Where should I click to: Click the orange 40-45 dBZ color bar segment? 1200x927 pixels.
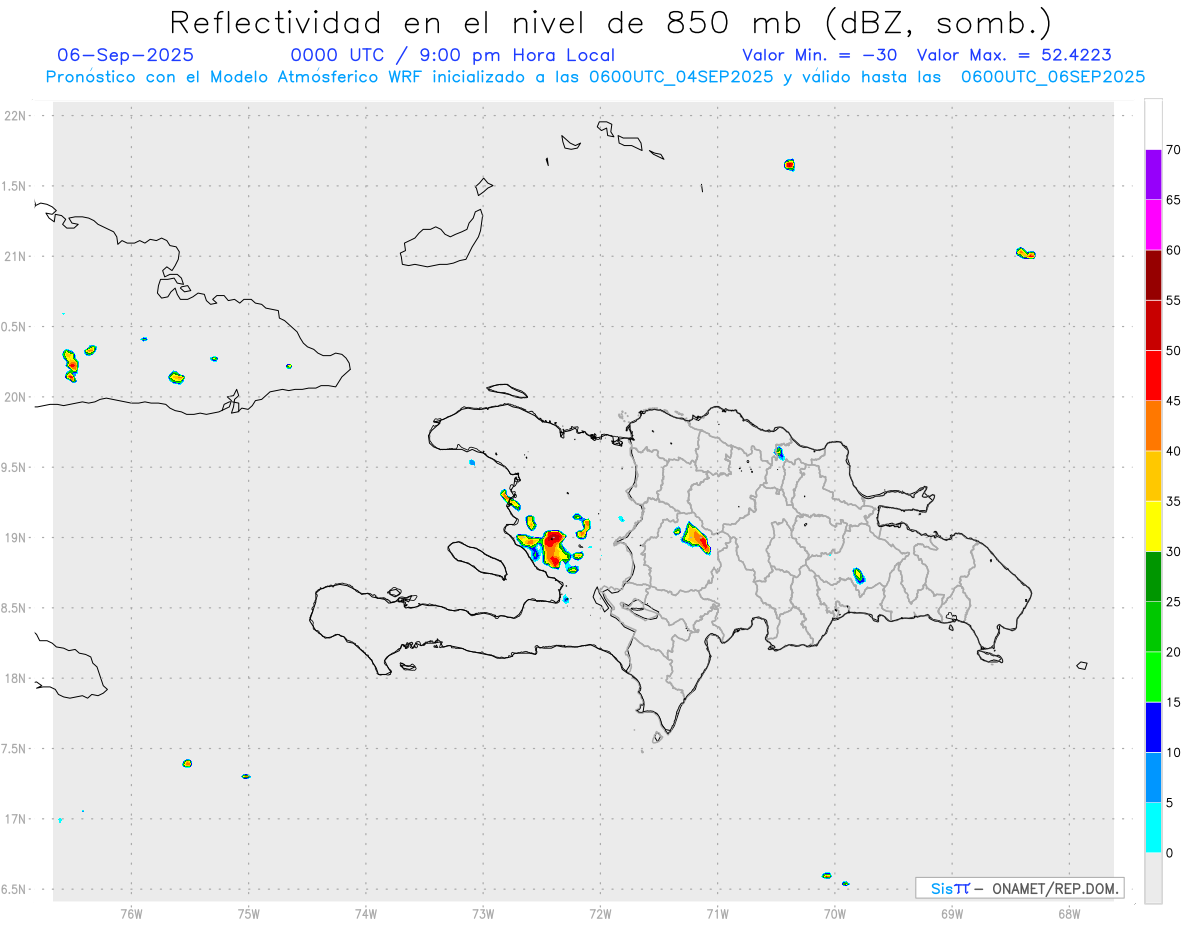[1153, 426]
